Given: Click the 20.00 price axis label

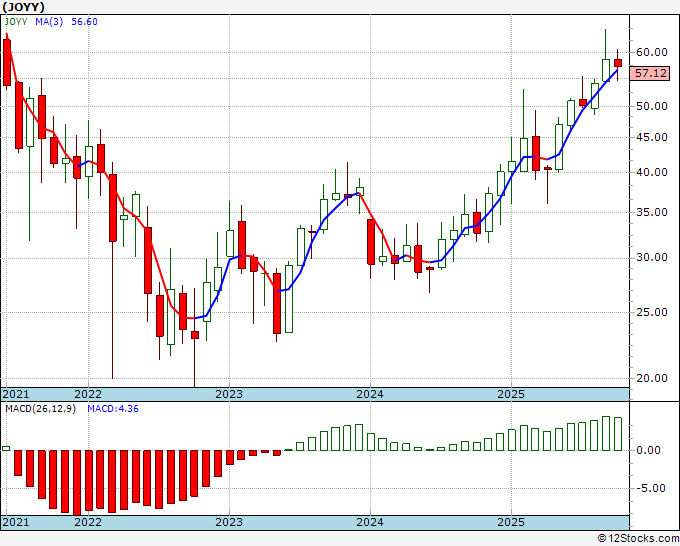Looking at the screenshot, I should point(652,378).
